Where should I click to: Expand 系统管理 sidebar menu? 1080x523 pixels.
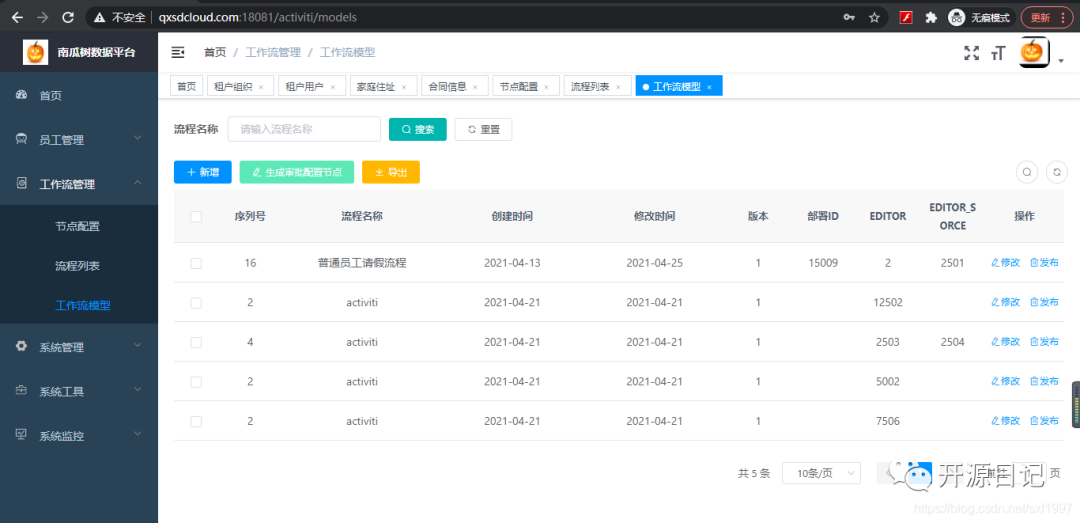[79, 347]
